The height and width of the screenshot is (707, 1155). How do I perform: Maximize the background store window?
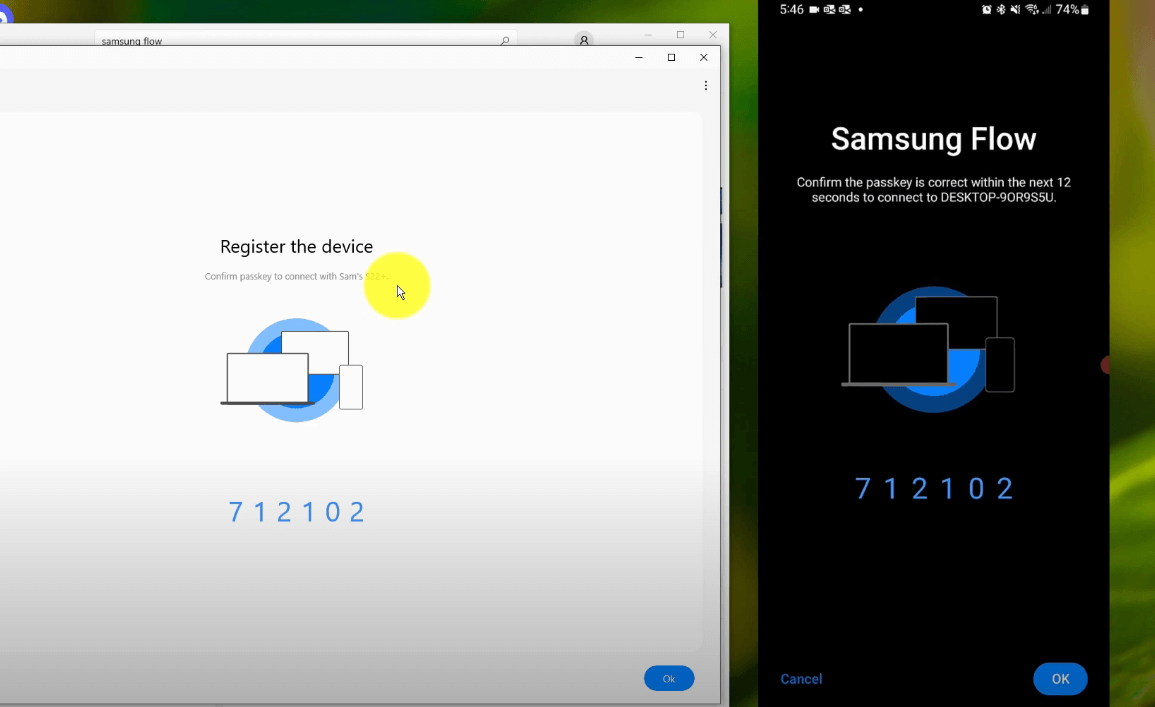point(680,35)
